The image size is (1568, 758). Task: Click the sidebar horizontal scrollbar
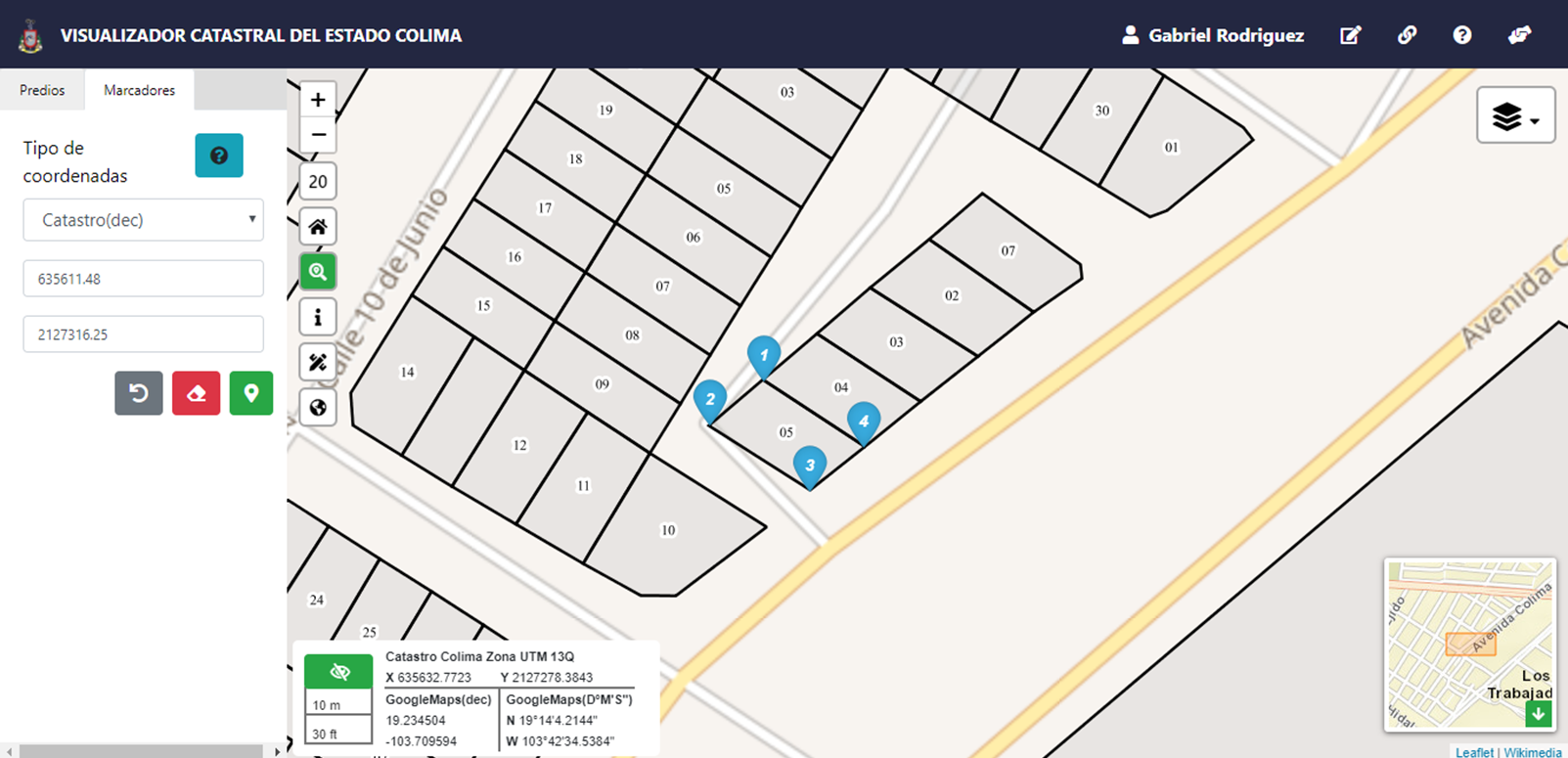tap(141, 751)
